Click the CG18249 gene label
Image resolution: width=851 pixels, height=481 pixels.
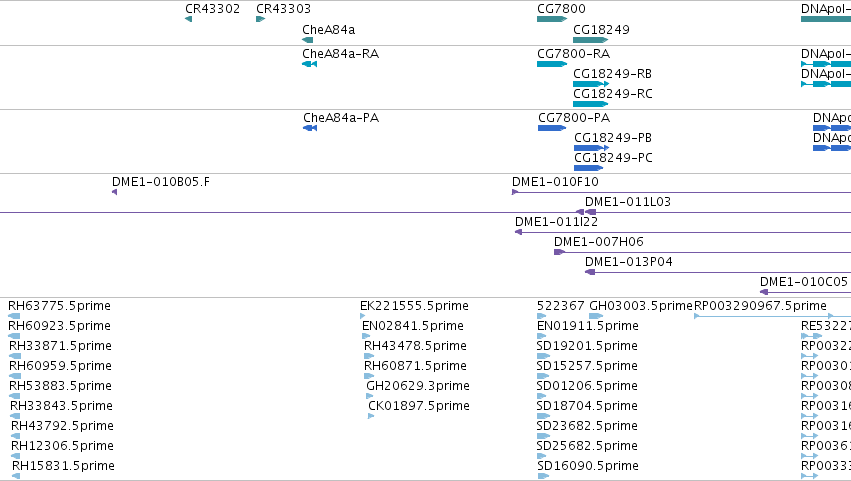point(601,30)
